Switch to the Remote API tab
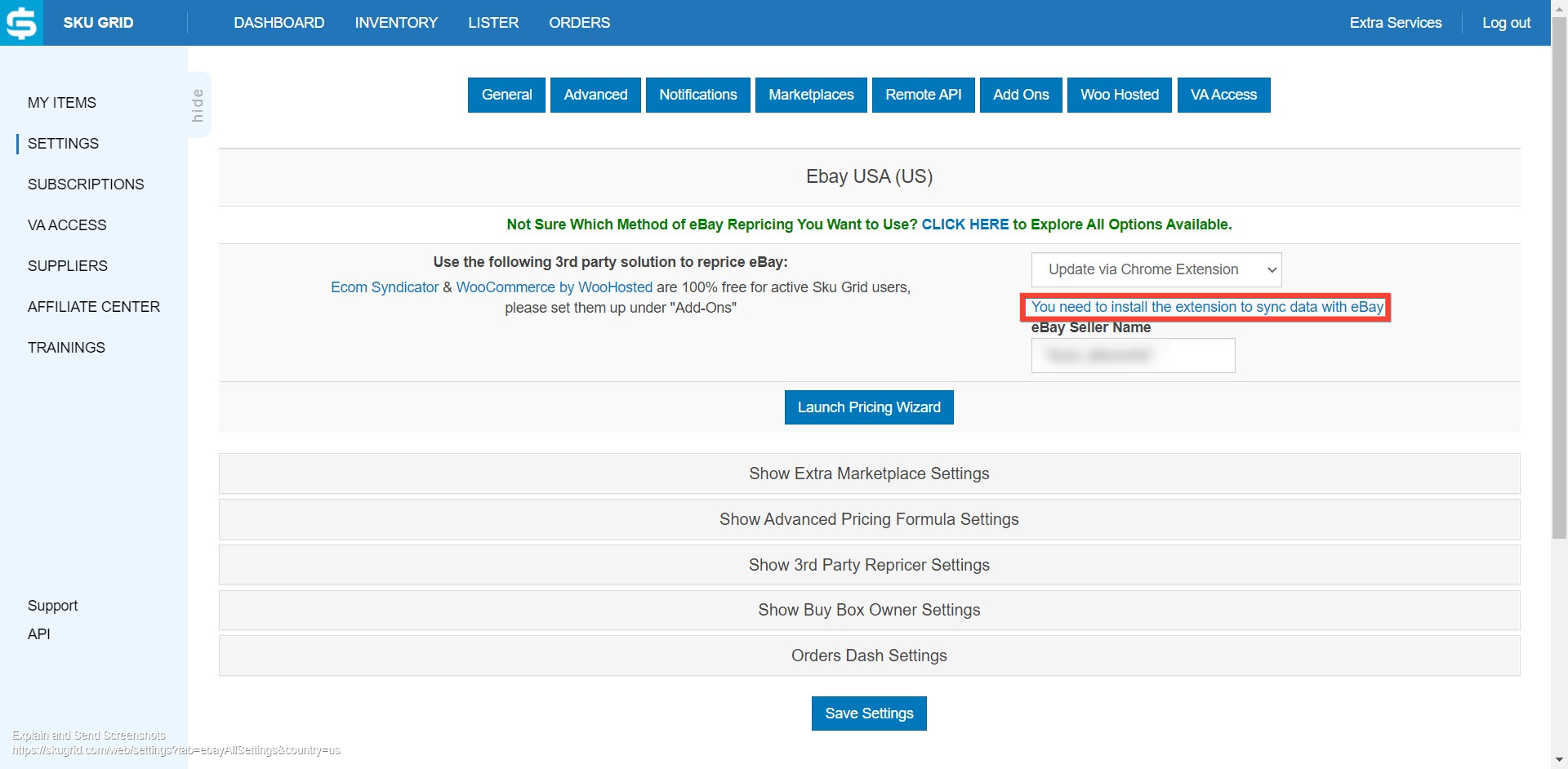Viewport: 1568px width, 769px height. pos(924,95)
